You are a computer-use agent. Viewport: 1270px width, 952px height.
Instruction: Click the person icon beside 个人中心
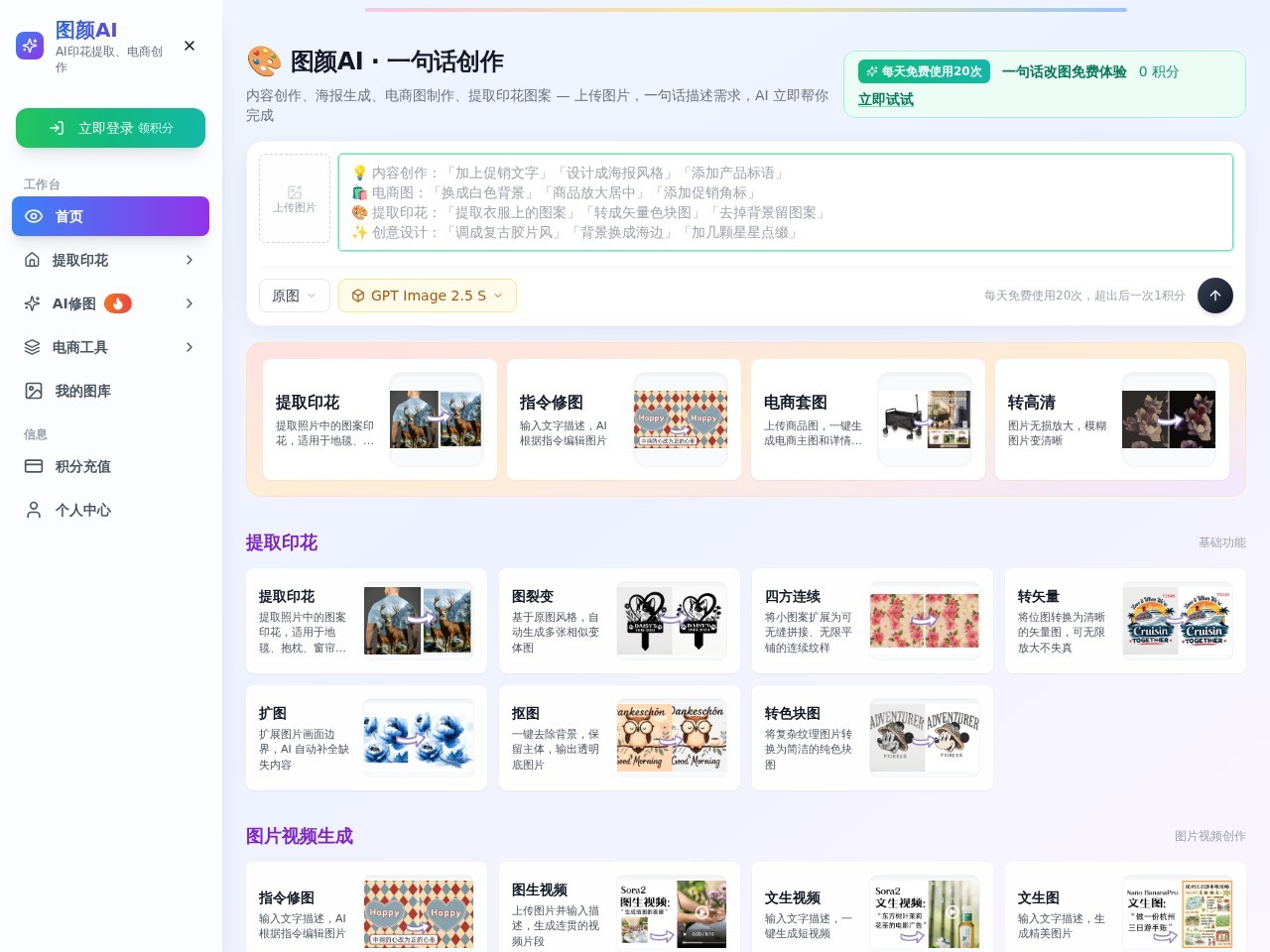(x=34, y=510)
